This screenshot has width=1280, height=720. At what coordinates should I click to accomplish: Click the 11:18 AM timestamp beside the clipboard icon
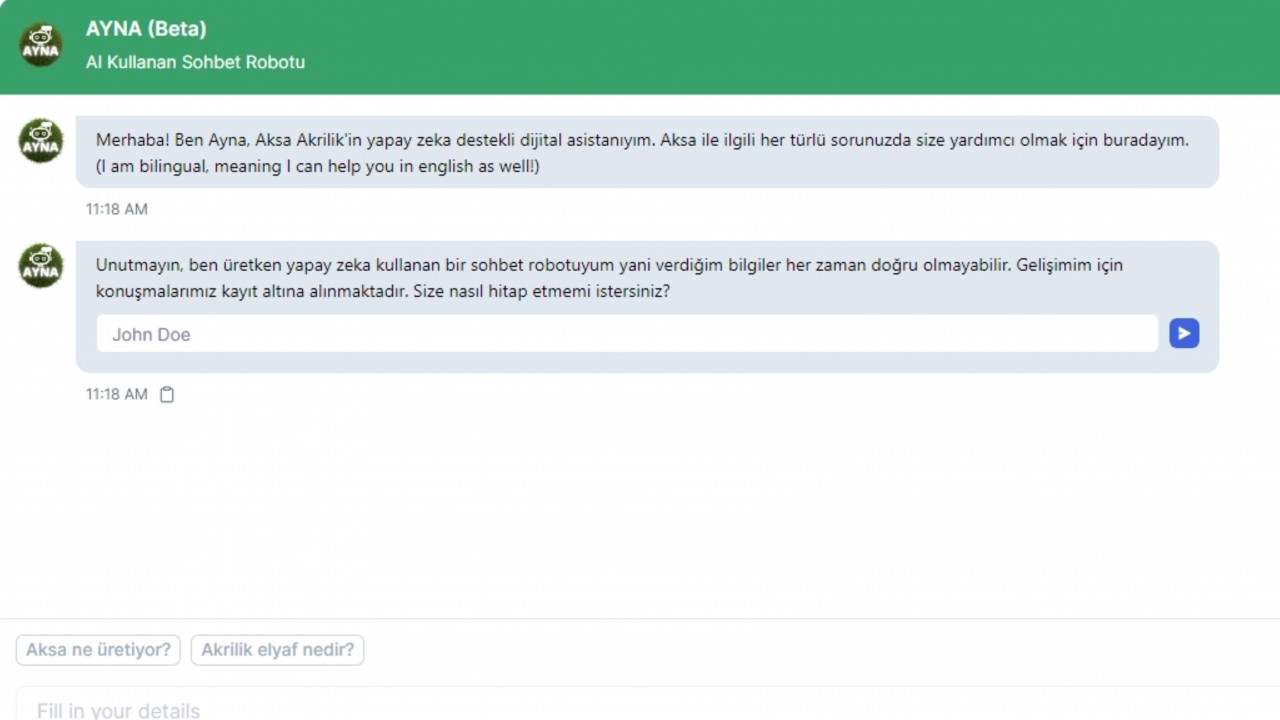(116, 394)
